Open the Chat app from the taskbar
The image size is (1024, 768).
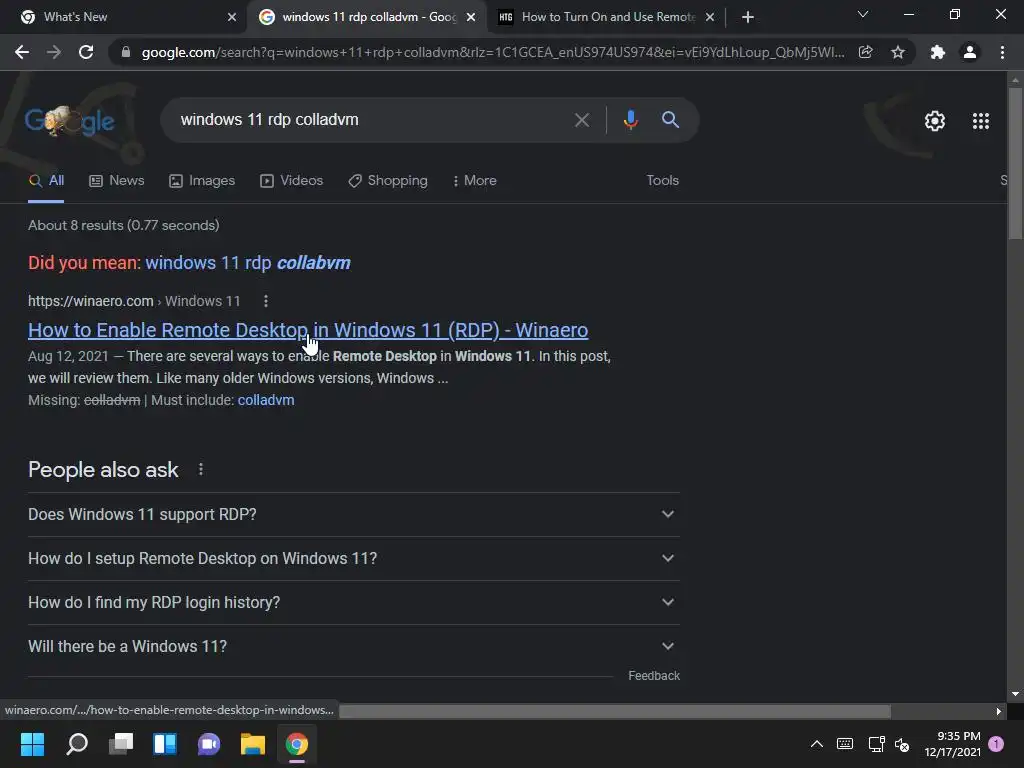pyautogui.click(x=209, y=744)
